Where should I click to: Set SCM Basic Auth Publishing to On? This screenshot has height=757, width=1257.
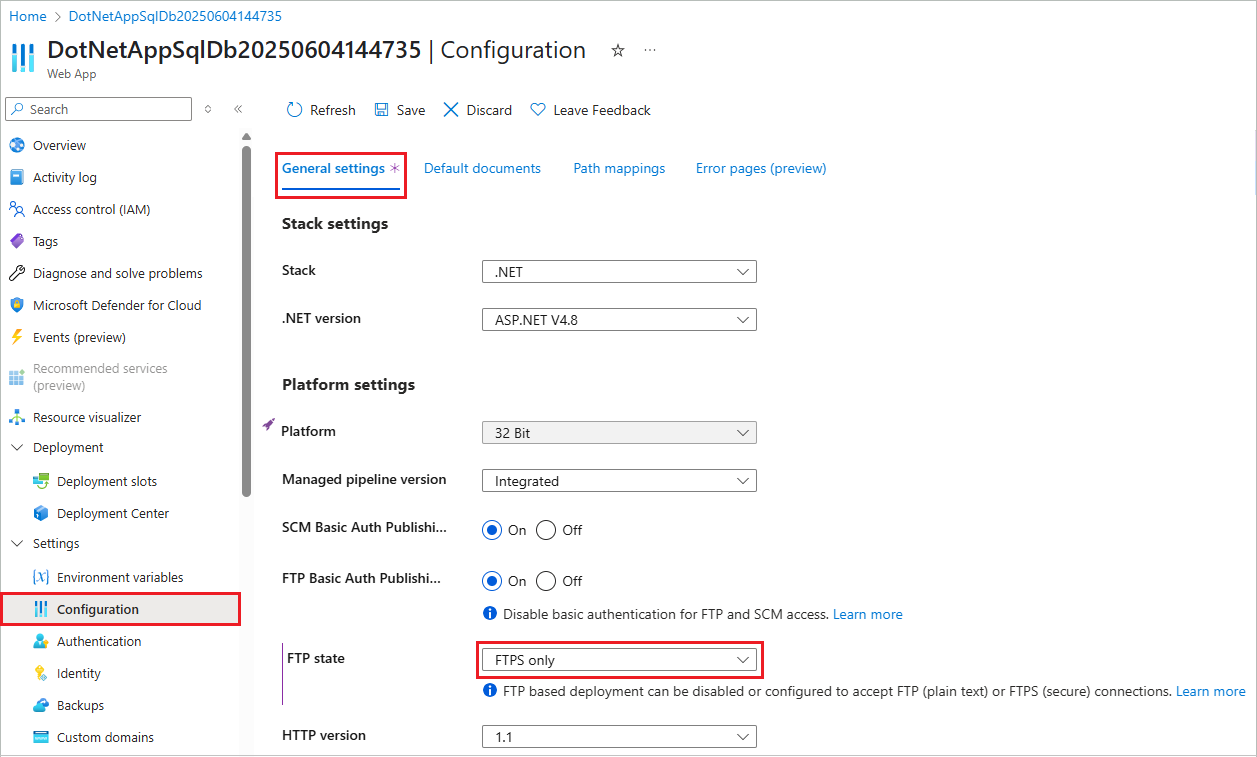click(x=492, y=530)
